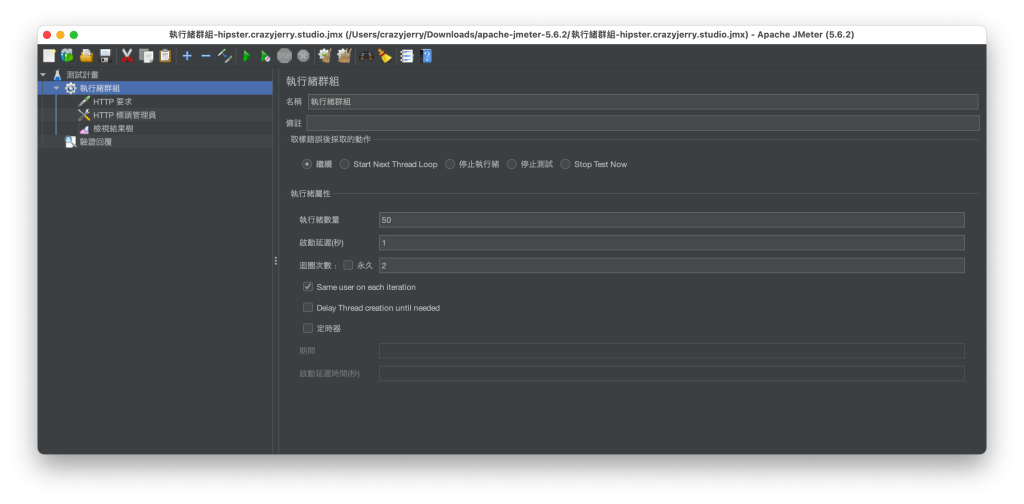This screenshot has width=1024, height=504.
Task: Select the Stop Test Now radio option
Action: tap(566, 165)
